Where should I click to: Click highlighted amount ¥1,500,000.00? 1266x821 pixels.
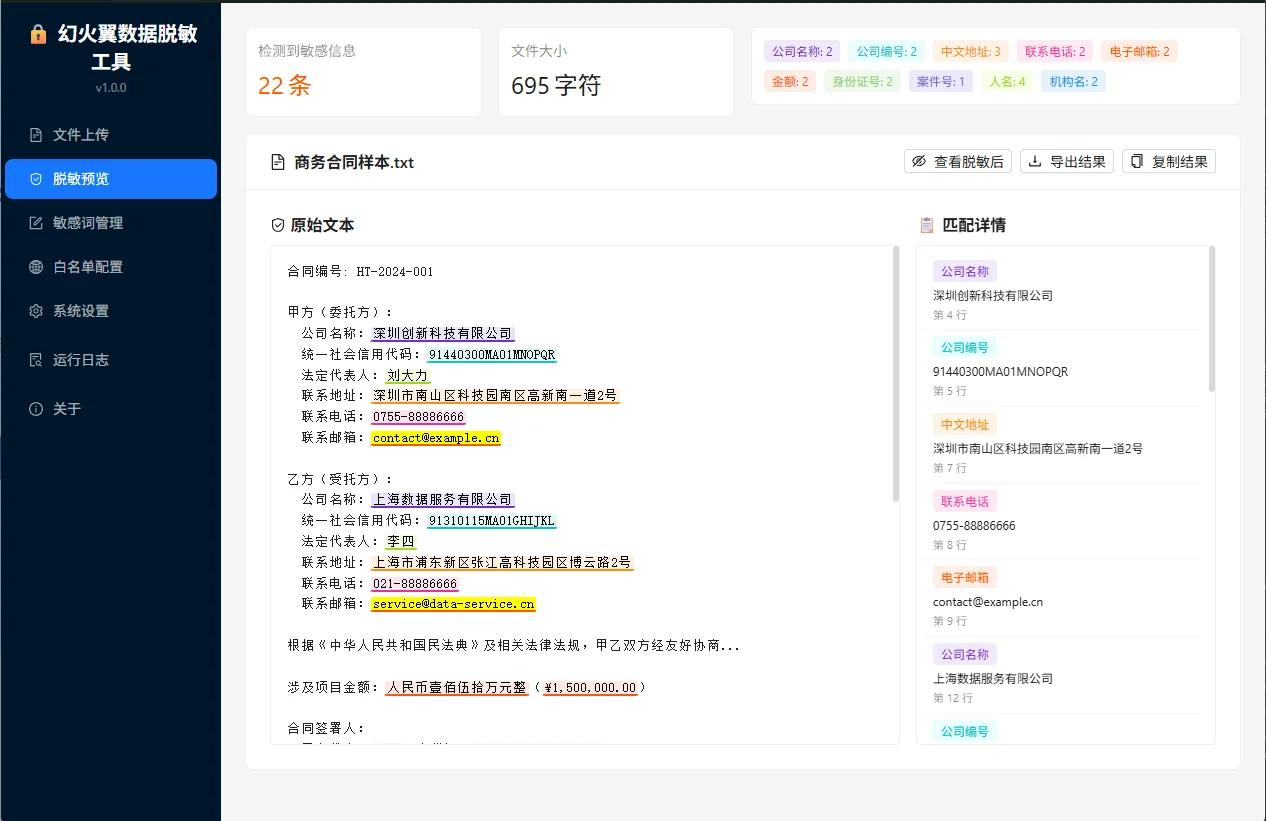(590, 687)
